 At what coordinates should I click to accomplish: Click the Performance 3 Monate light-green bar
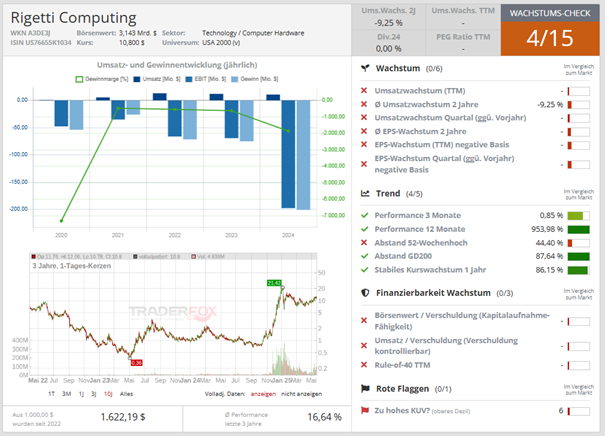[x=575, y=216]
